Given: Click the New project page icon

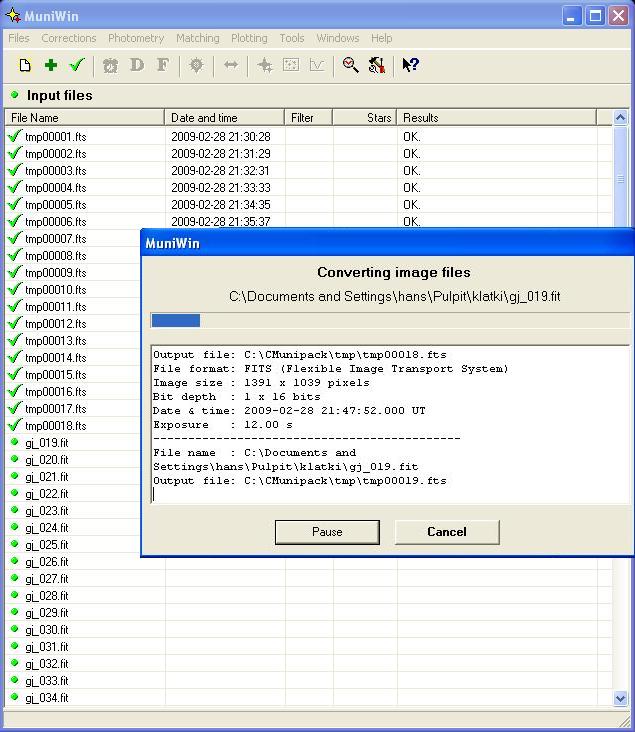Looking at the screenshot, I should 25,65.
